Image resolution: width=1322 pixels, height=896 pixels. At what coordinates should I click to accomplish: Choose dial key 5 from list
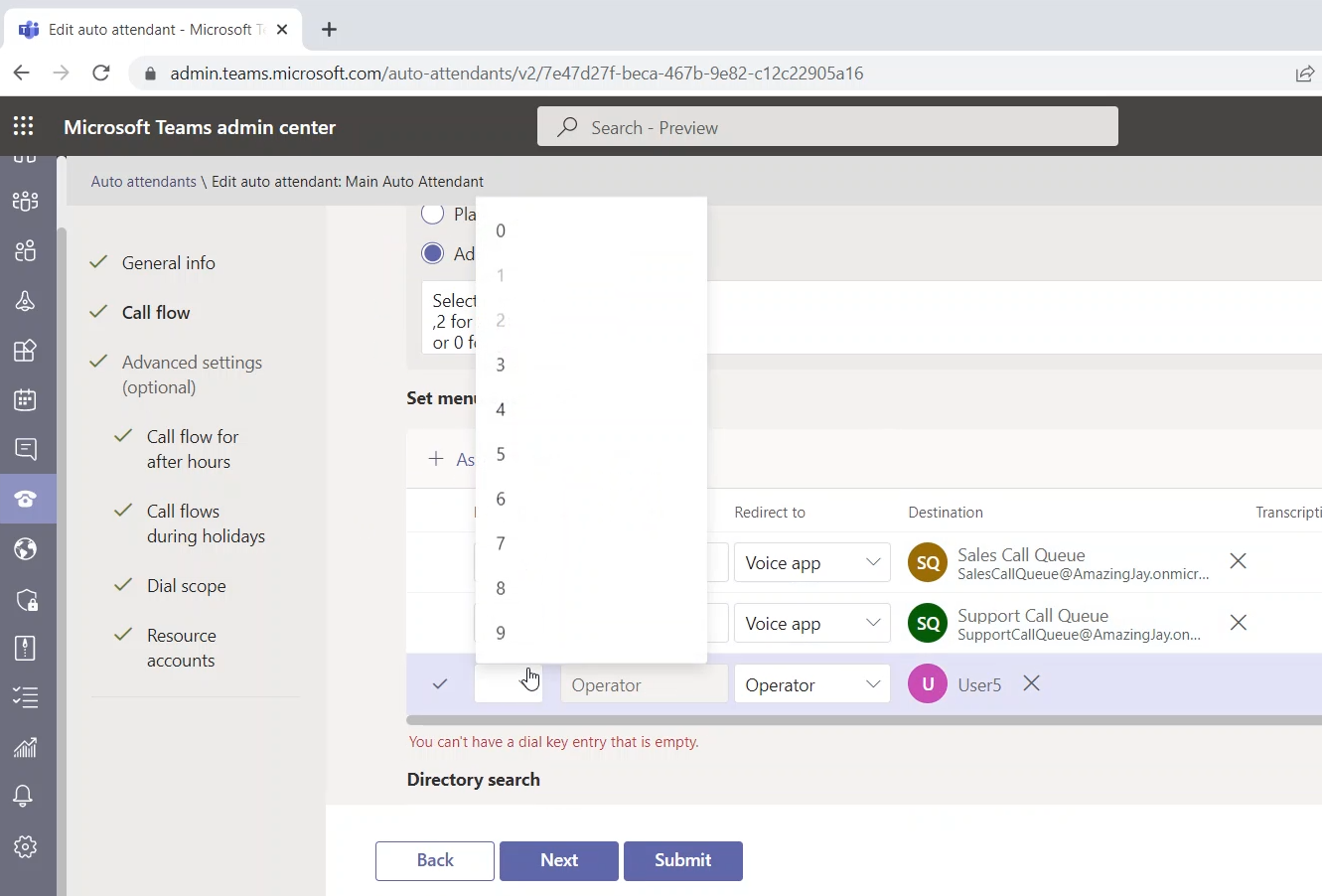pyautogui.click(x=501, y=454)
